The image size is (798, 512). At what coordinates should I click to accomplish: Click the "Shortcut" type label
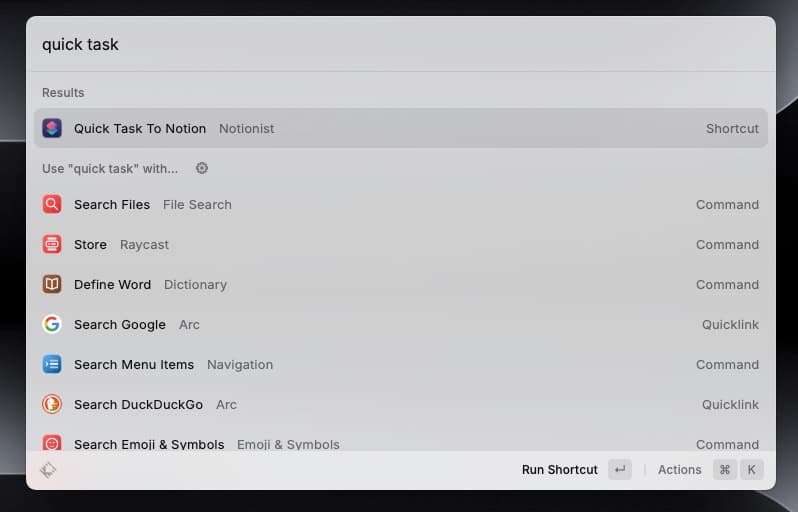tap(732, 129)
